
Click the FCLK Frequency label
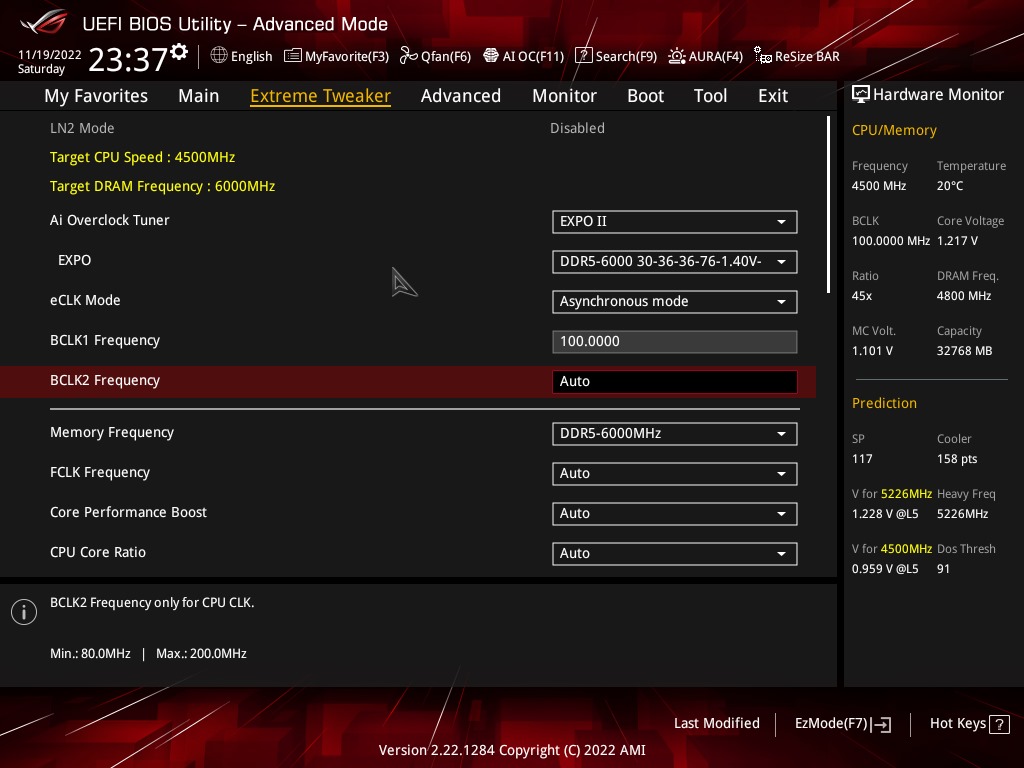(100, 472)
